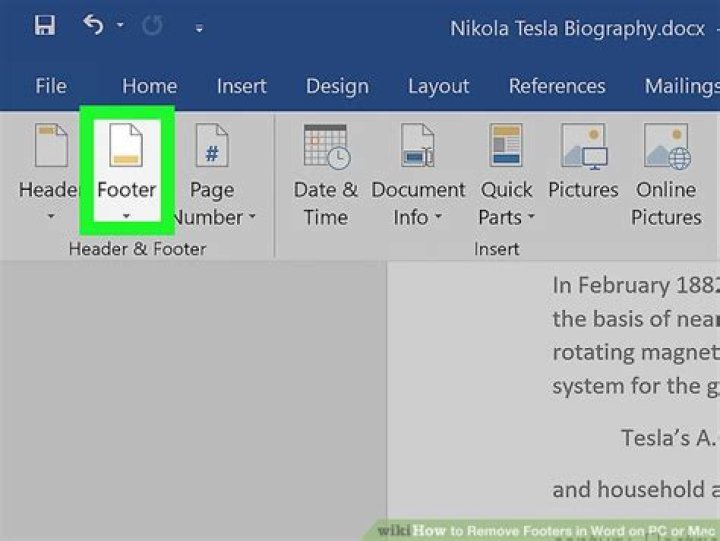The image size is (720, 541).
Task: Switch to the Home tab
Action: 149,86
